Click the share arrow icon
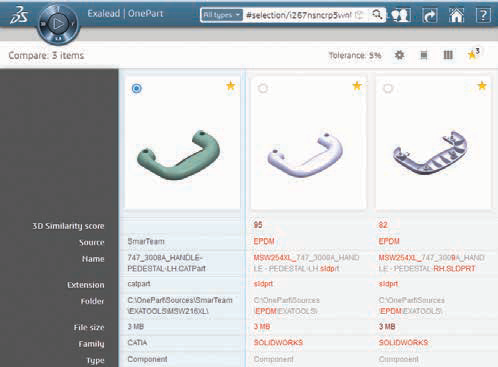 click(430, 15)
